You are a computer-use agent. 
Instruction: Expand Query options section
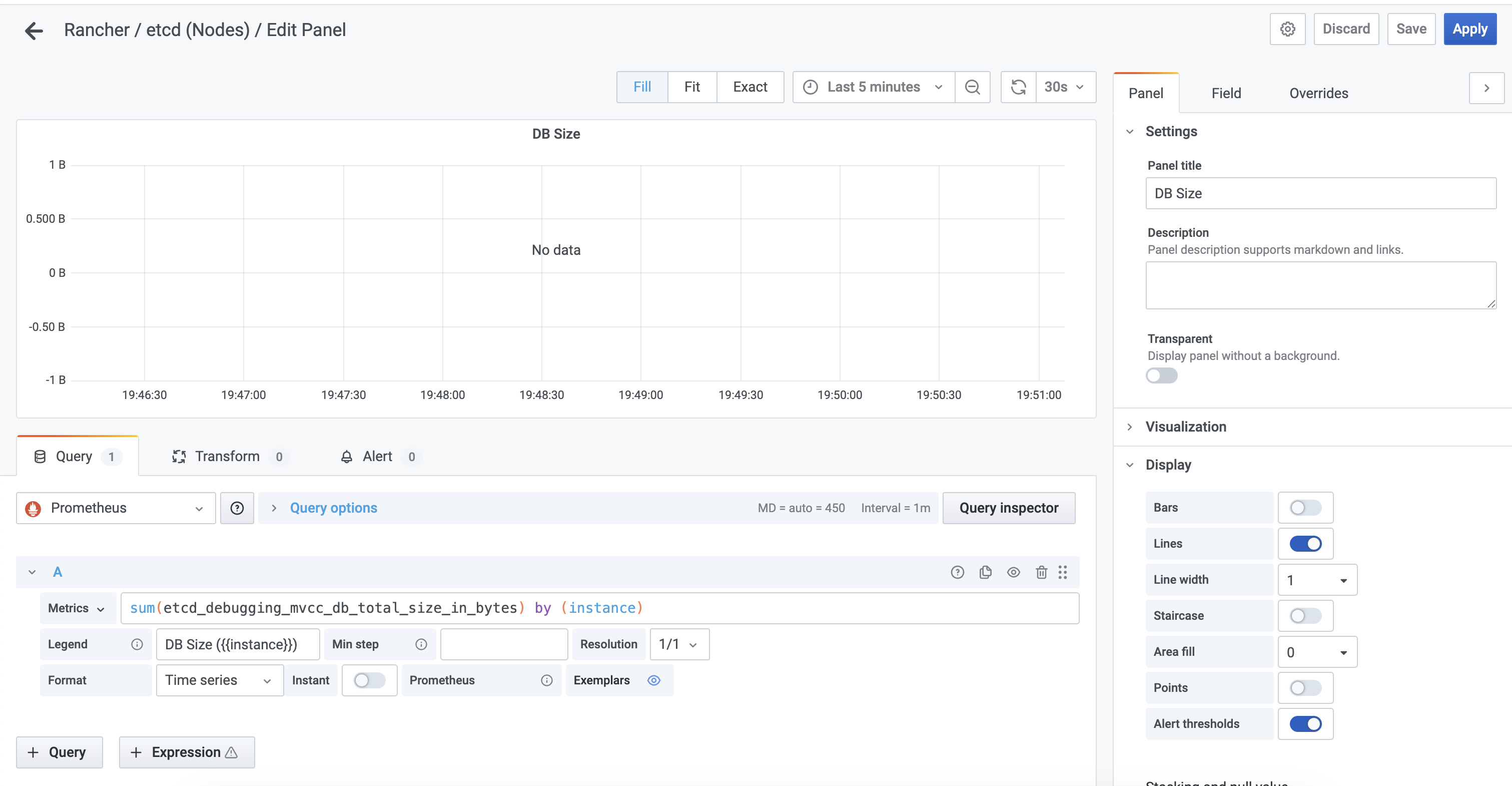click(x=333, y=508)
